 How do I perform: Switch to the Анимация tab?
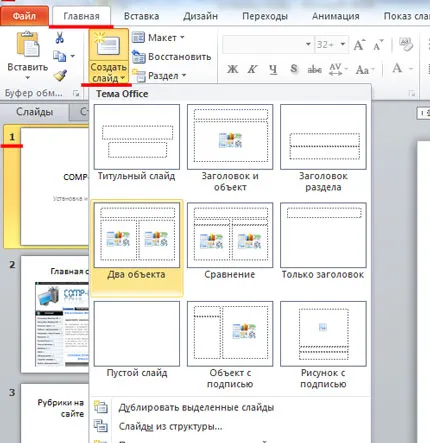(335, 16)
